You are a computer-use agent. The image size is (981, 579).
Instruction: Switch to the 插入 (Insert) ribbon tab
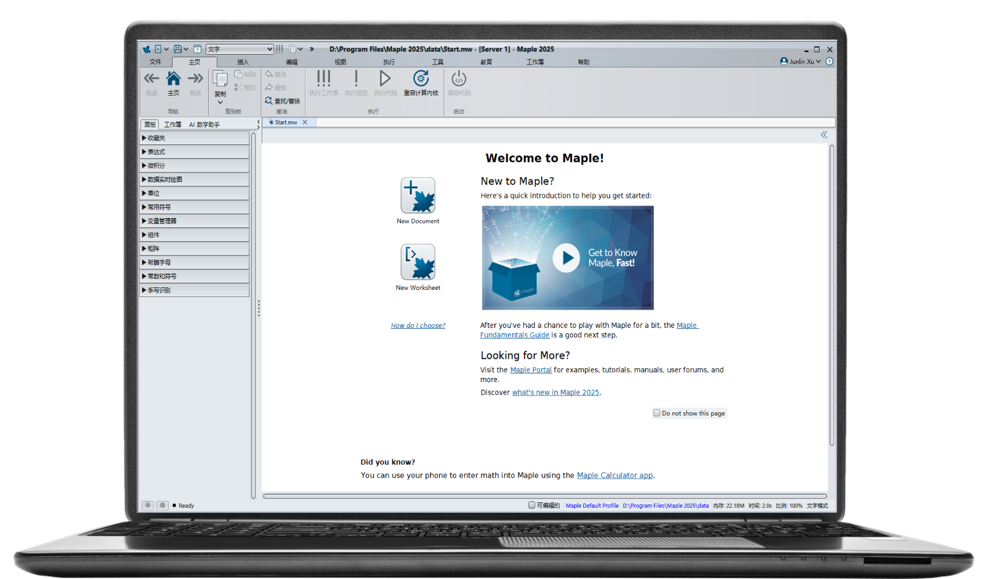(243, 62)
